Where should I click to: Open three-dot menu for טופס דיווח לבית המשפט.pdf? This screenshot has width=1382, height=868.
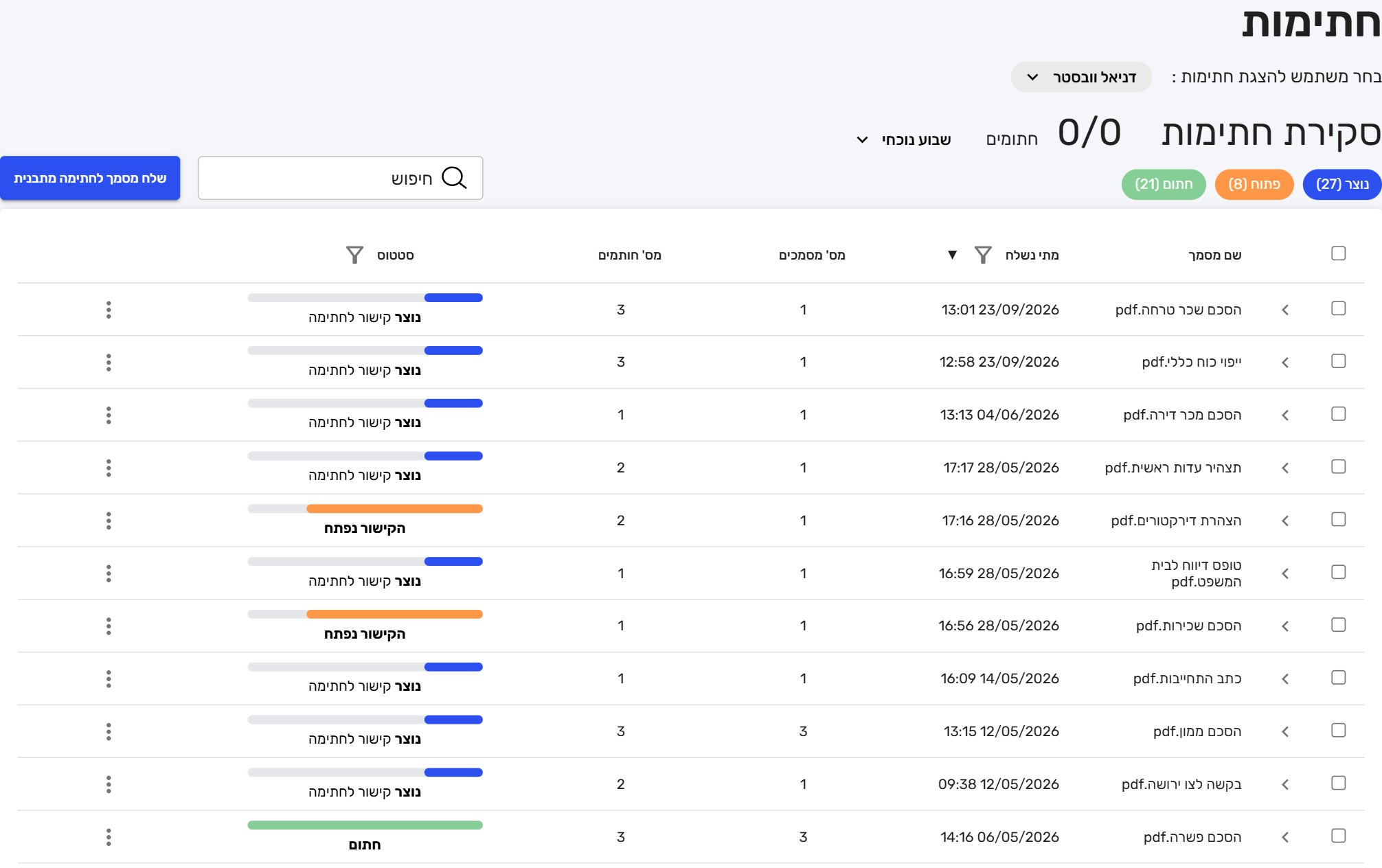[x=109, y=573]
